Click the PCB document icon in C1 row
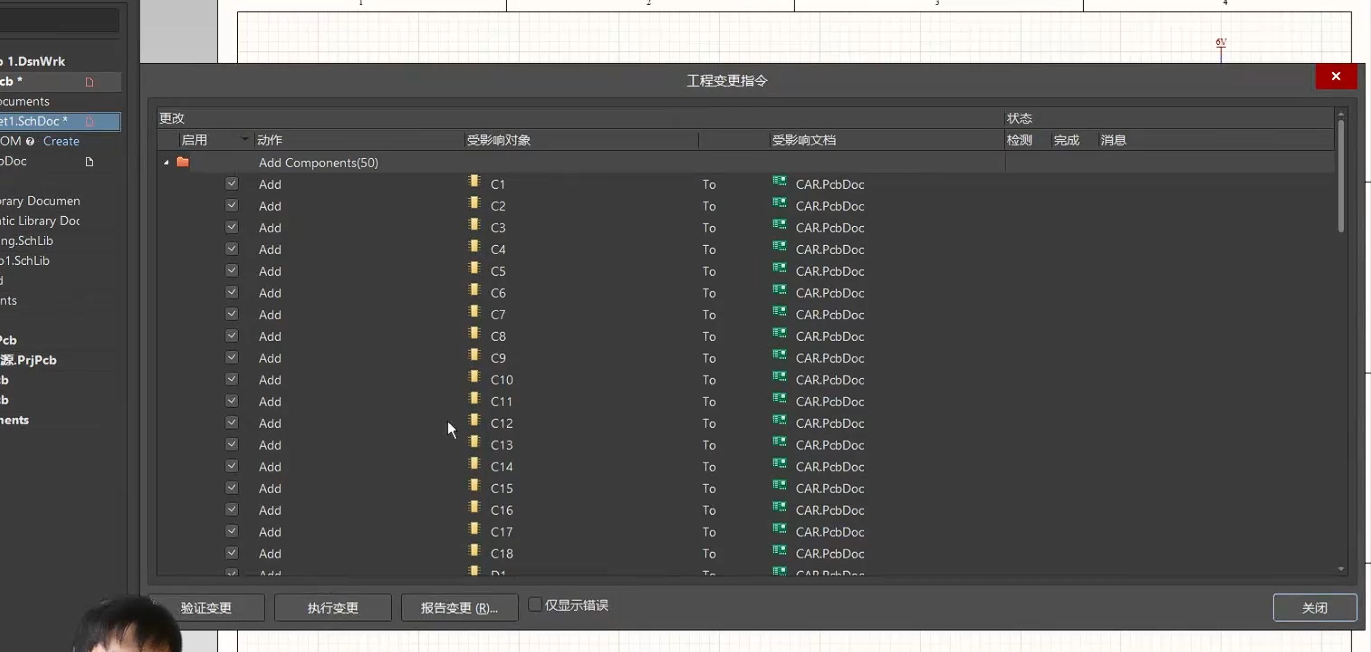The height and width of the screenshot is (652, 1371). [779, 182]
